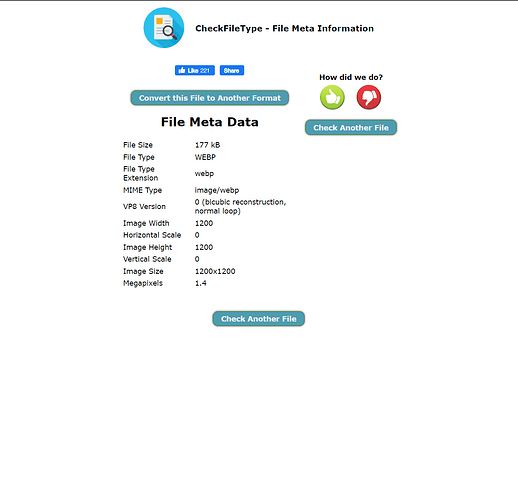Select the Megapixels label
The width and height of the screenshot is (518, 500).
tap(143, 283)
